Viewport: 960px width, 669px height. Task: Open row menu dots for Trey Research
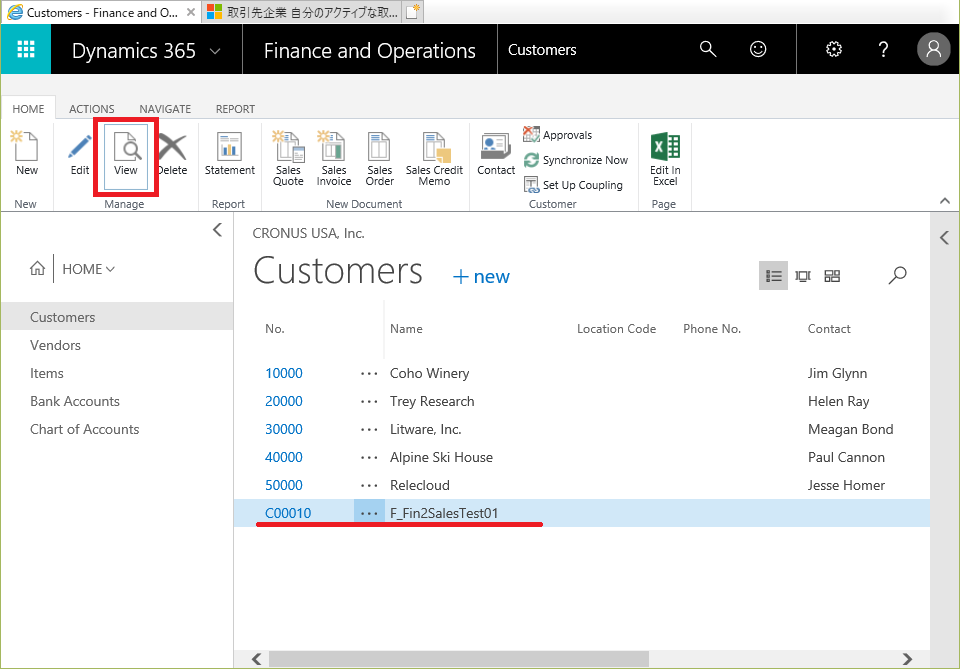coord(369,402)
